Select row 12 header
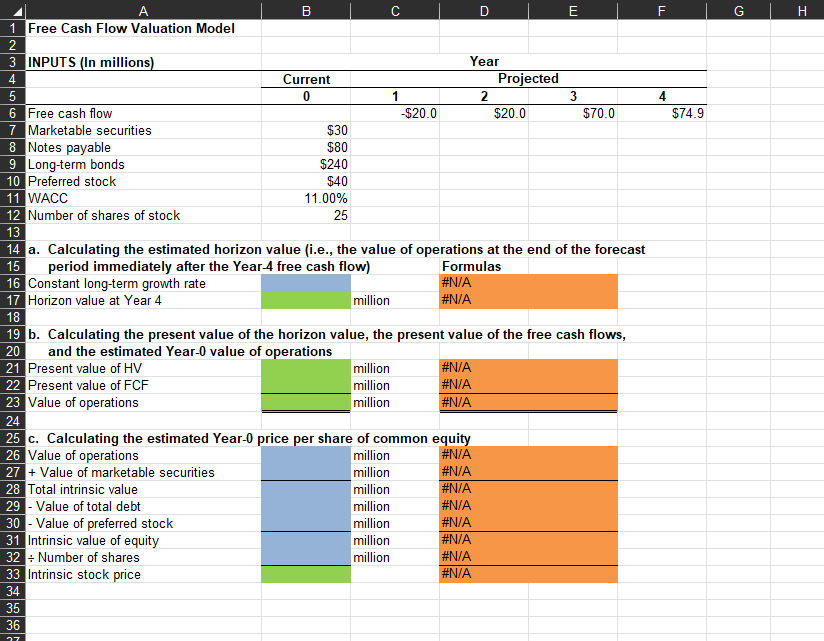Screen dimensions: 824x641 point(11,215)
